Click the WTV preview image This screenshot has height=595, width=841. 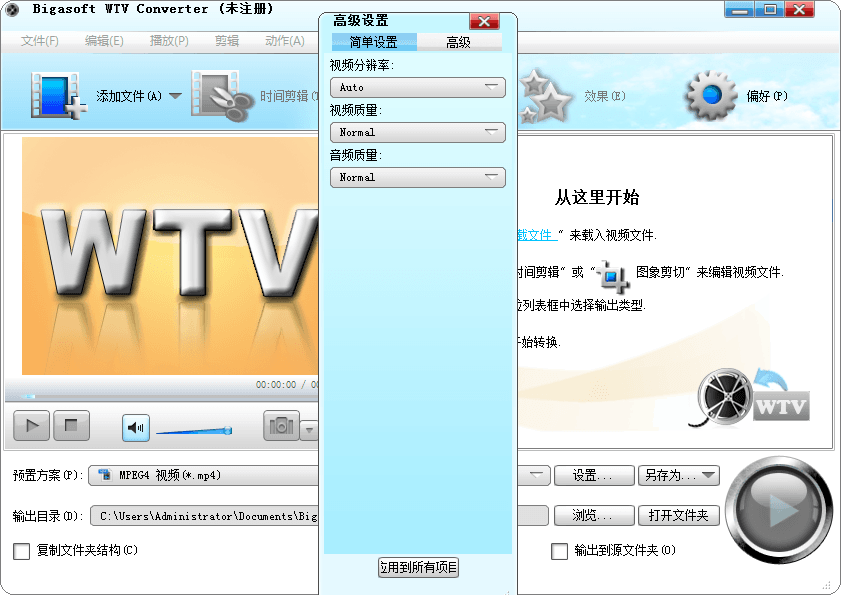[x=170, y=256]
